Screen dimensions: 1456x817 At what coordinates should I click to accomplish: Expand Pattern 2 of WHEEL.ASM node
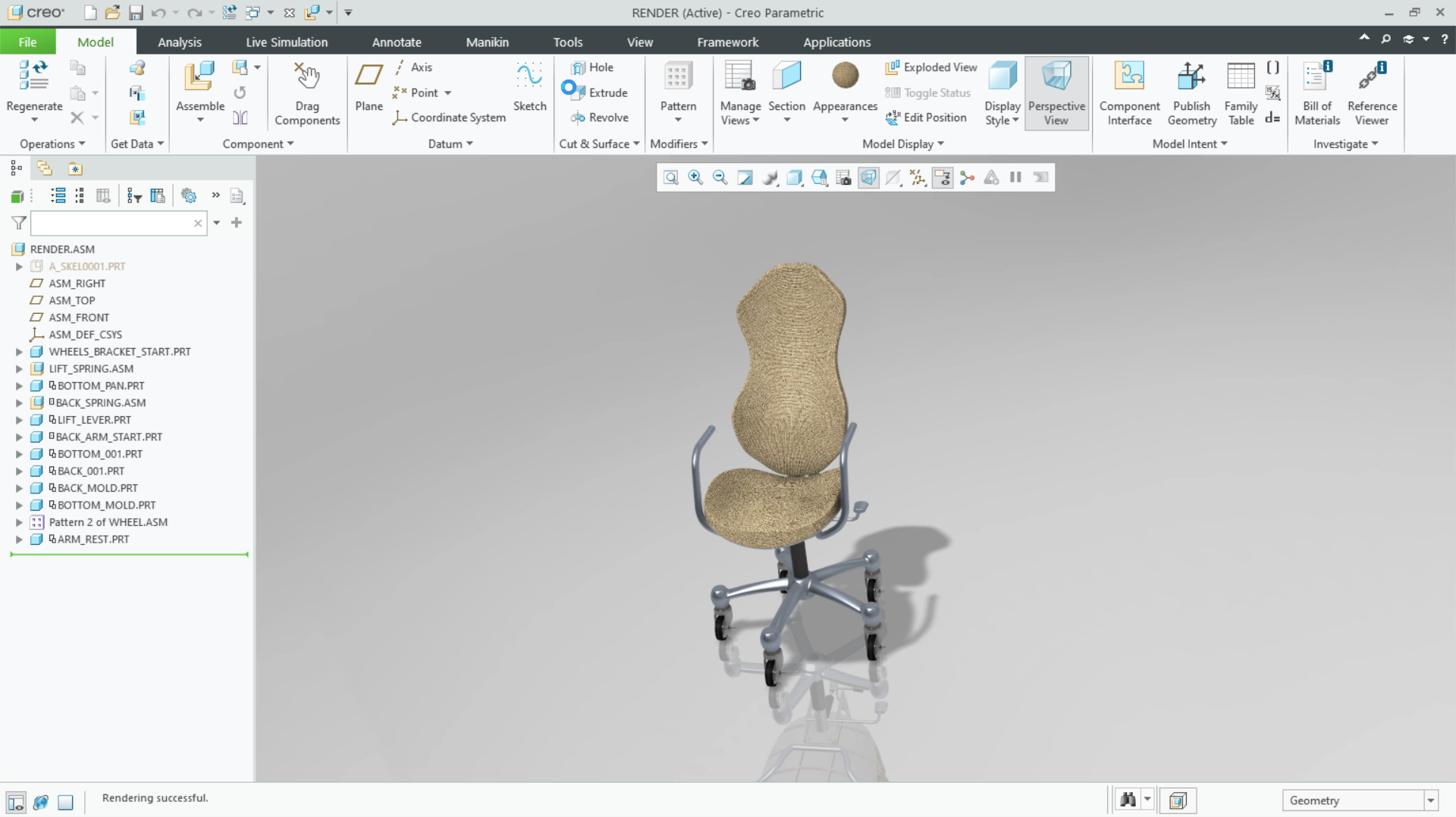tap(19, 522)
